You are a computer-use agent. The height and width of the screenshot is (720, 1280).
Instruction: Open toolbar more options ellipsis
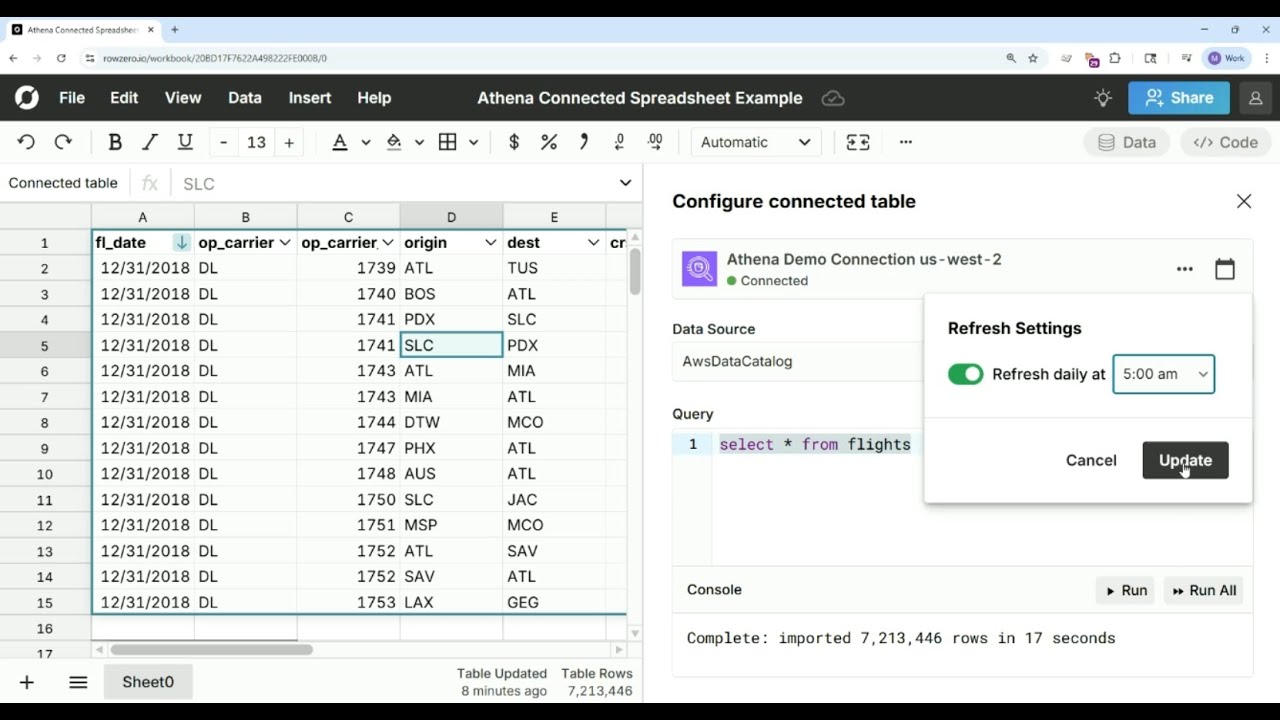[x=906, y=142]
